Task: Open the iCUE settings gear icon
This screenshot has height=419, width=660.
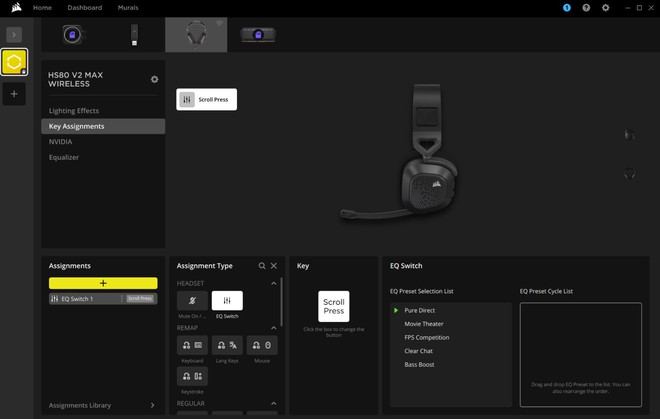Action: [605, 8]
